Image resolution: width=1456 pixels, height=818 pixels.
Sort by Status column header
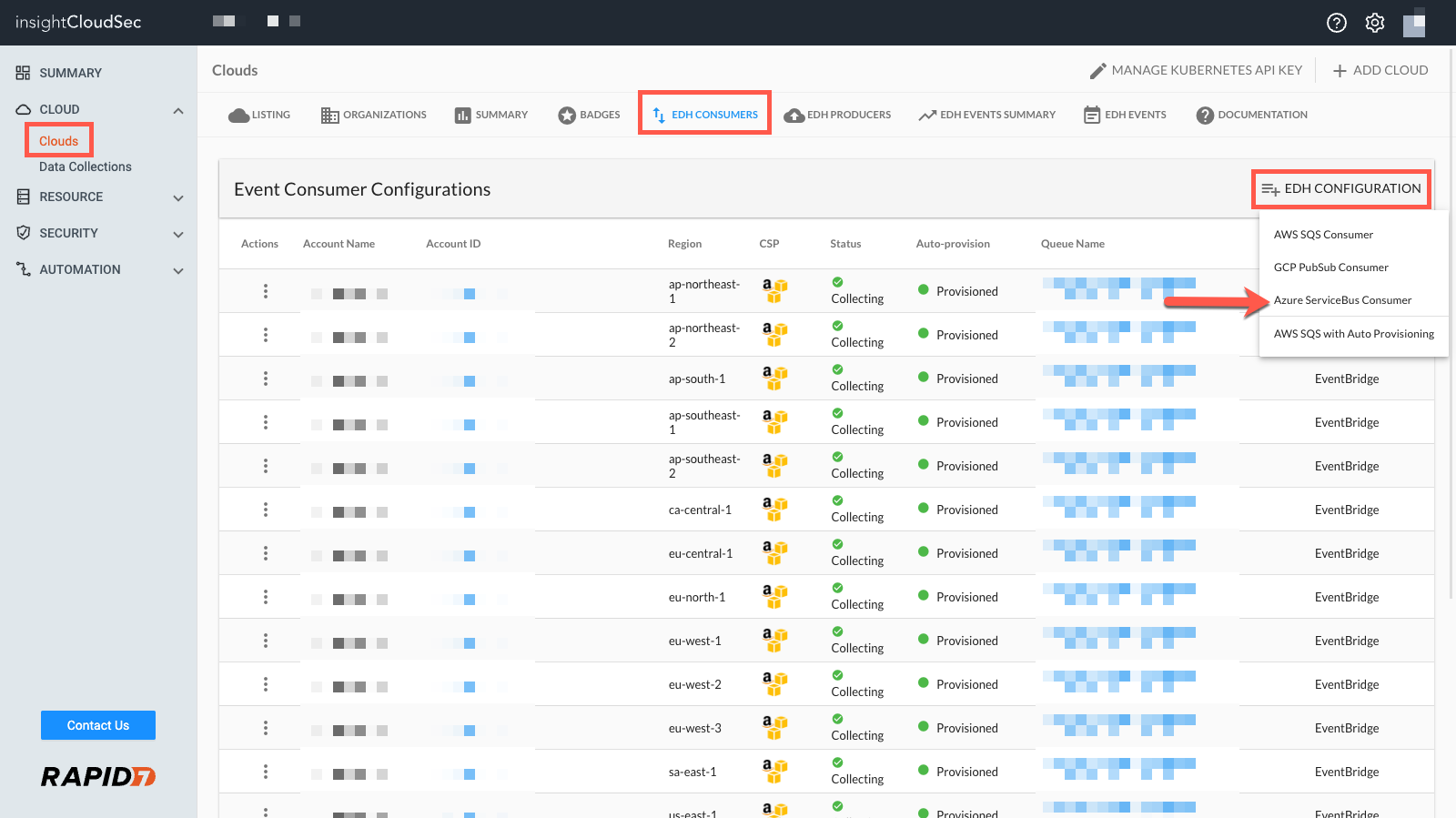[845, 244]
